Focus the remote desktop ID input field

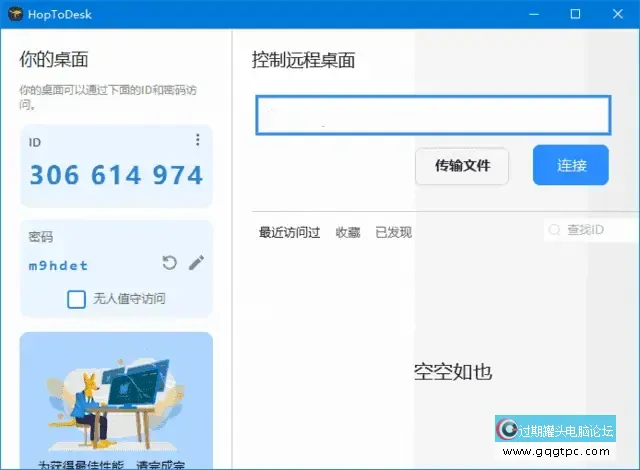[x=433, y=115]
